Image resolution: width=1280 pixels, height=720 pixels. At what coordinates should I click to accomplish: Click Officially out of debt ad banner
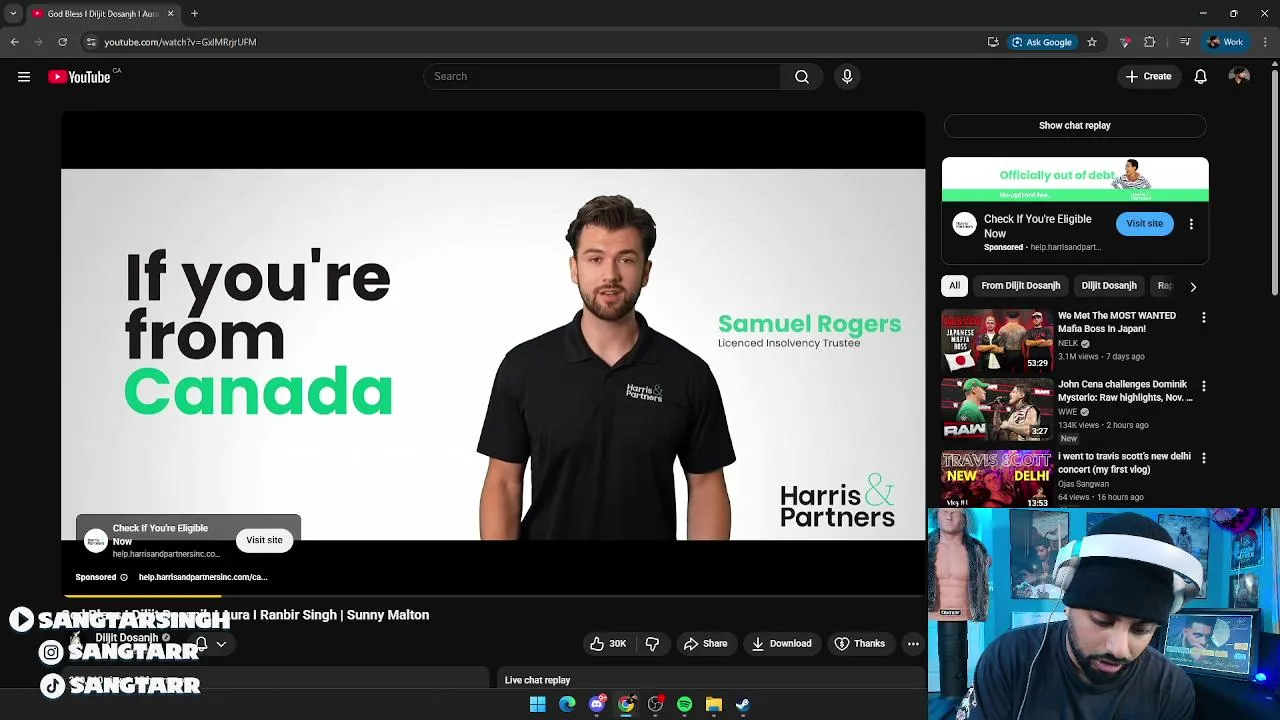(x=1075, y=180)
